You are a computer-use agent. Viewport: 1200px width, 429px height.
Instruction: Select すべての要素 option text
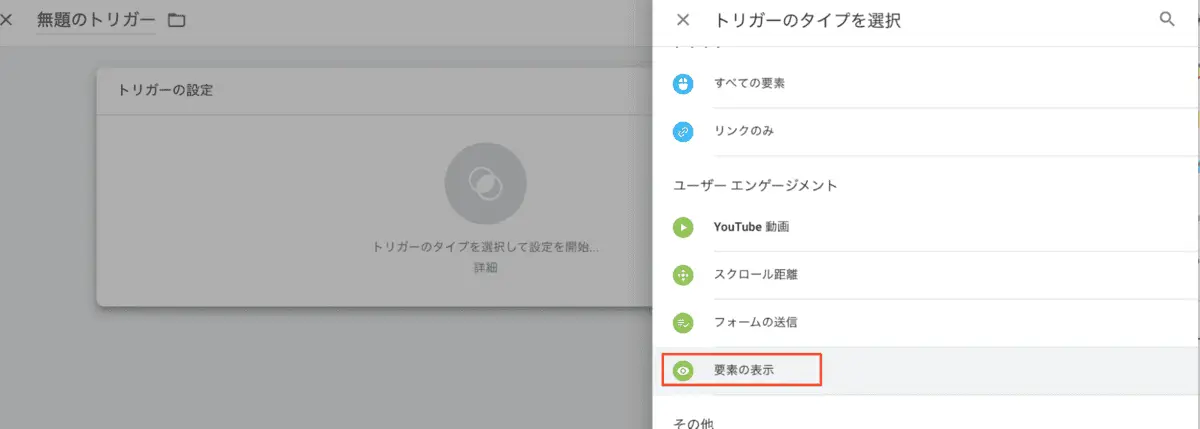click(749, 84)
